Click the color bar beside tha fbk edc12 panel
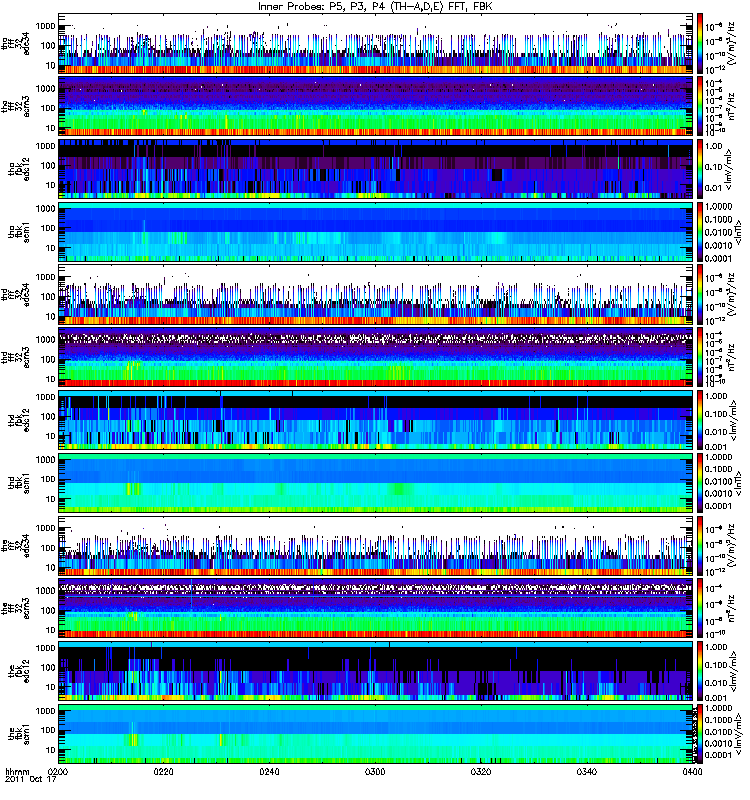The height and width of the screenshot is (800, 750). click(700, 169)
